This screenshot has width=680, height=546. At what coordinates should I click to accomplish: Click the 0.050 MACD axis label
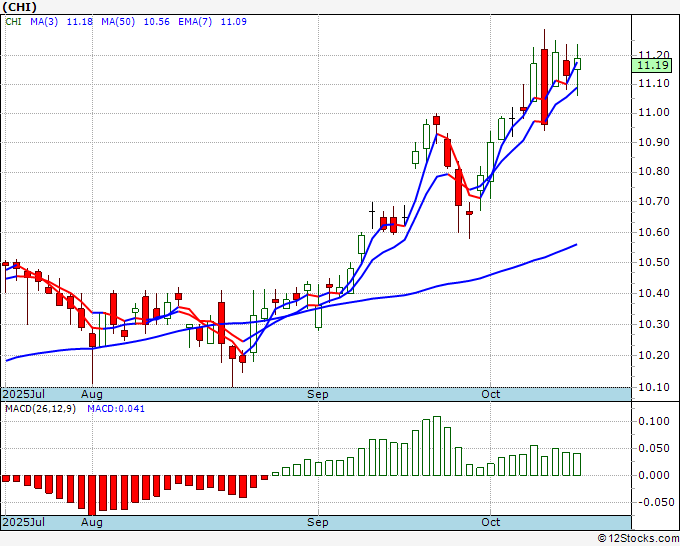tap(654, 448)
